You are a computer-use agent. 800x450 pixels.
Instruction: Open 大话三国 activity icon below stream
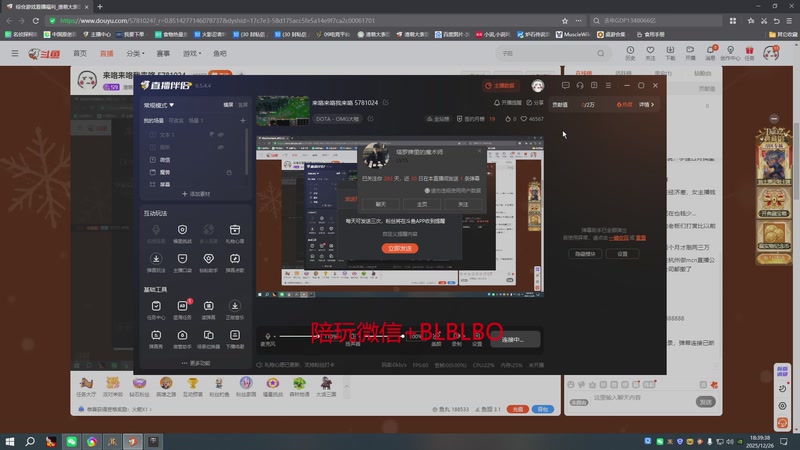tap(326, 387)
